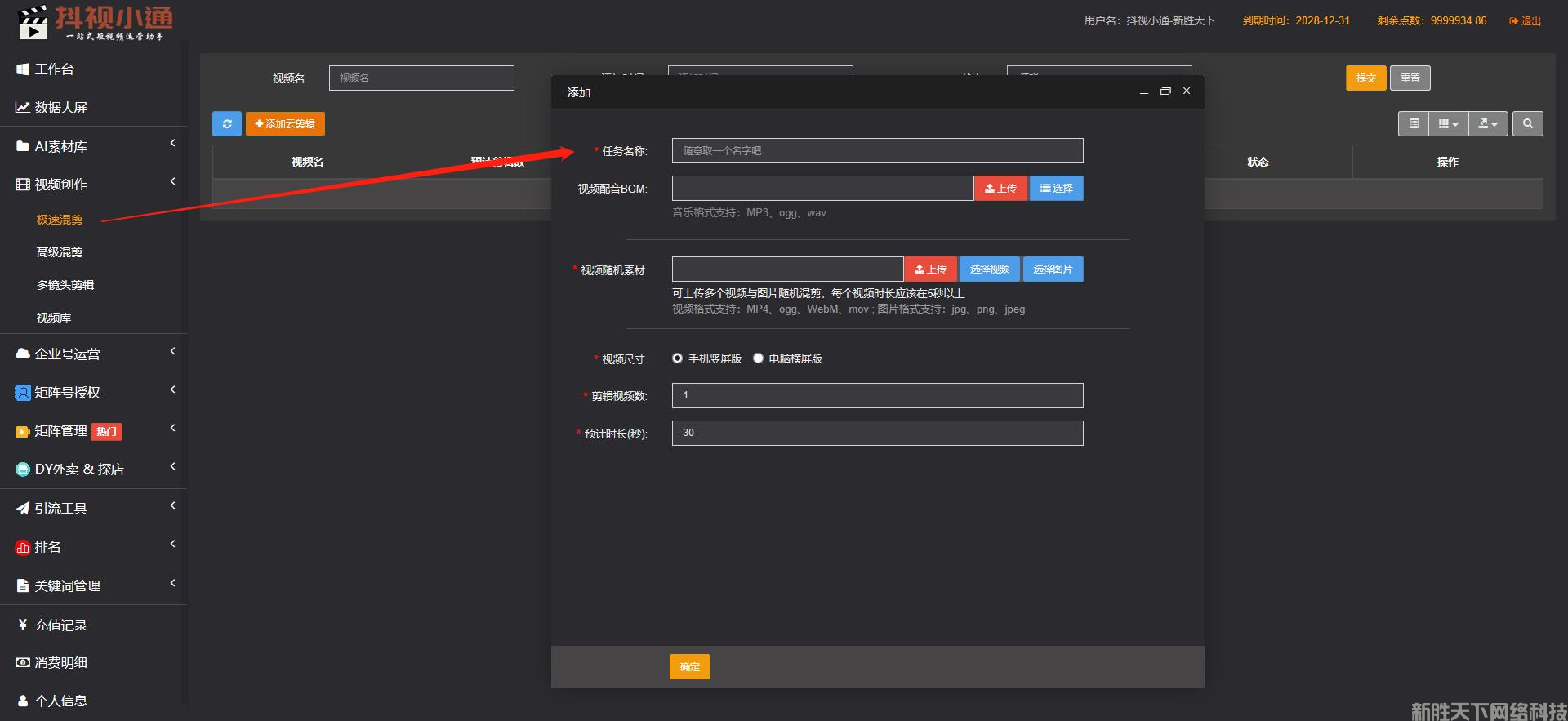This screenshot has height=721, width=1568.
Task: Click the red upload button for BGM
Action: point(1000,189)
